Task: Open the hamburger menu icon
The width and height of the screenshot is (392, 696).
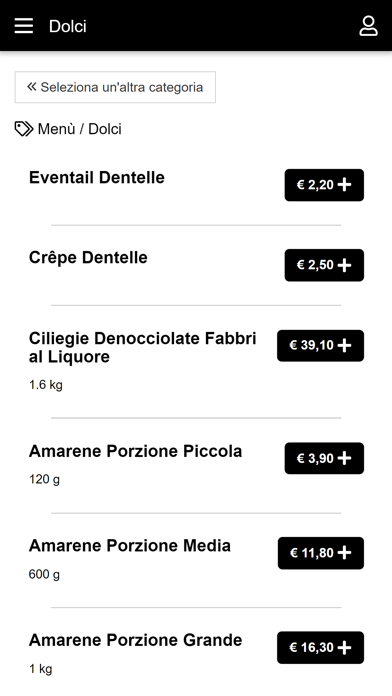Action: click(24, 26)
